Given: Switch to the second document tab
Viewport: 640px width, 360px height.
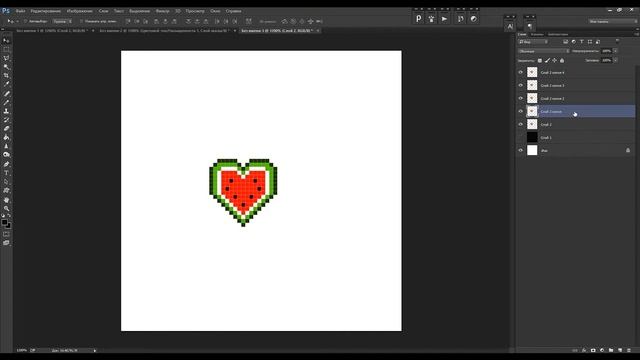Looking at the screenshot, I should pos(165,31).
